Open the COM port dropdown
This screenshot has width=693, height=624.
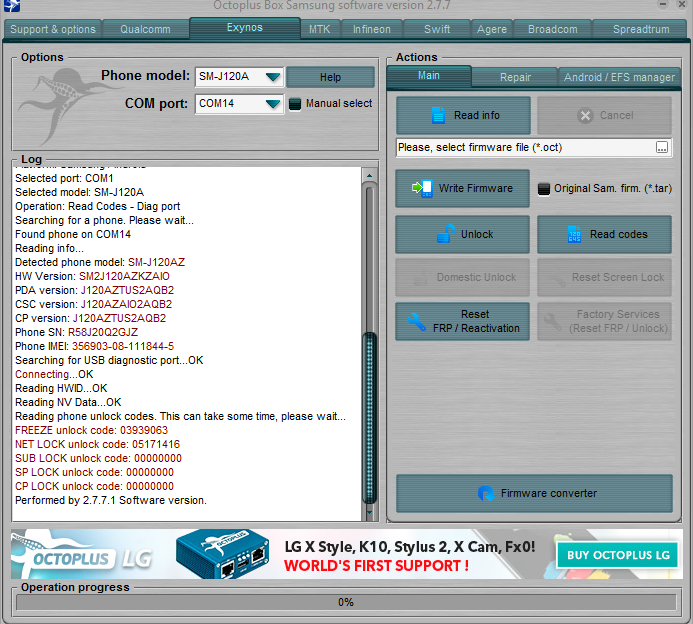click(x=273, y=104)
